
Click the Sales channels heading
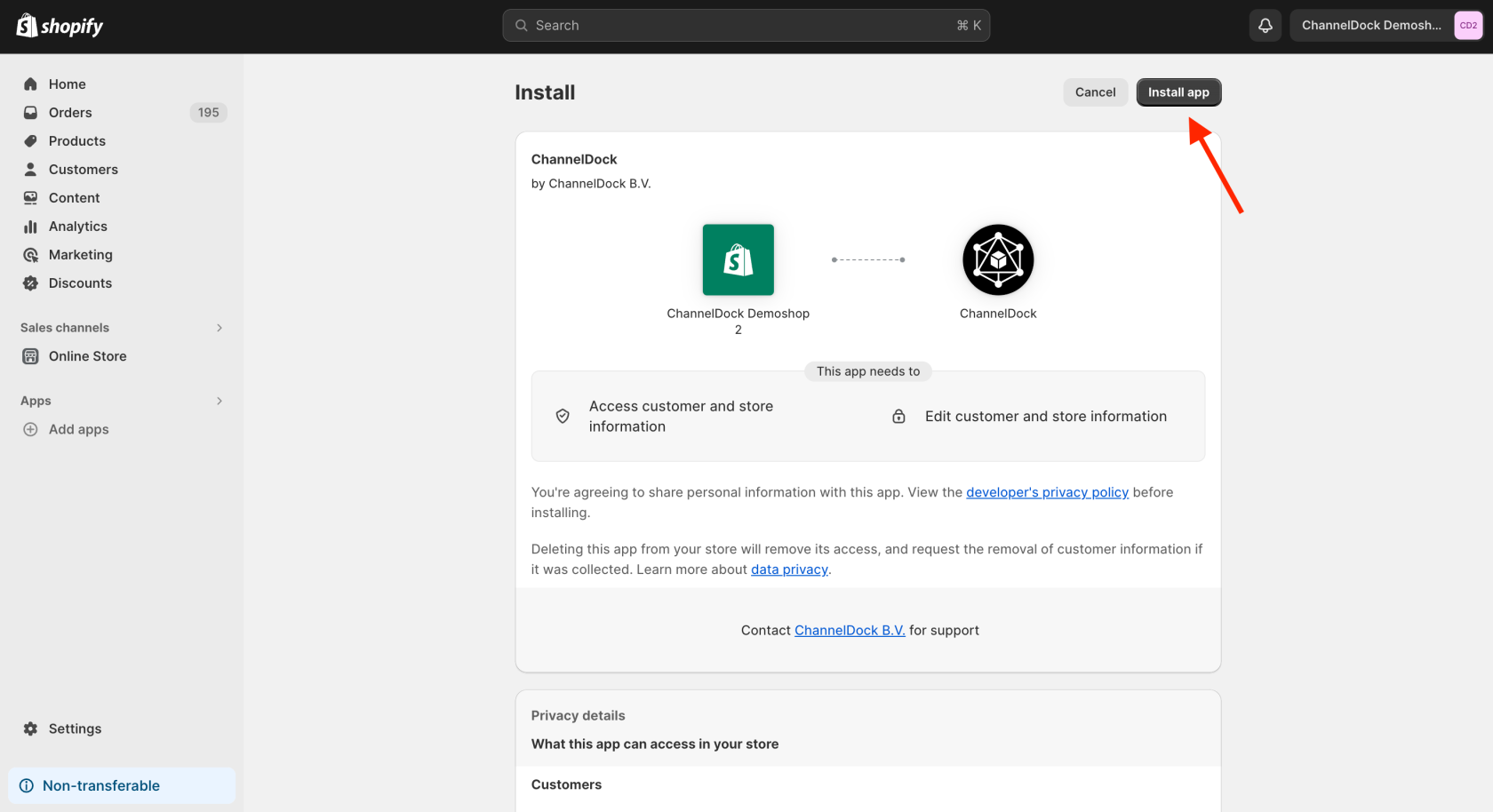[65, 328]
